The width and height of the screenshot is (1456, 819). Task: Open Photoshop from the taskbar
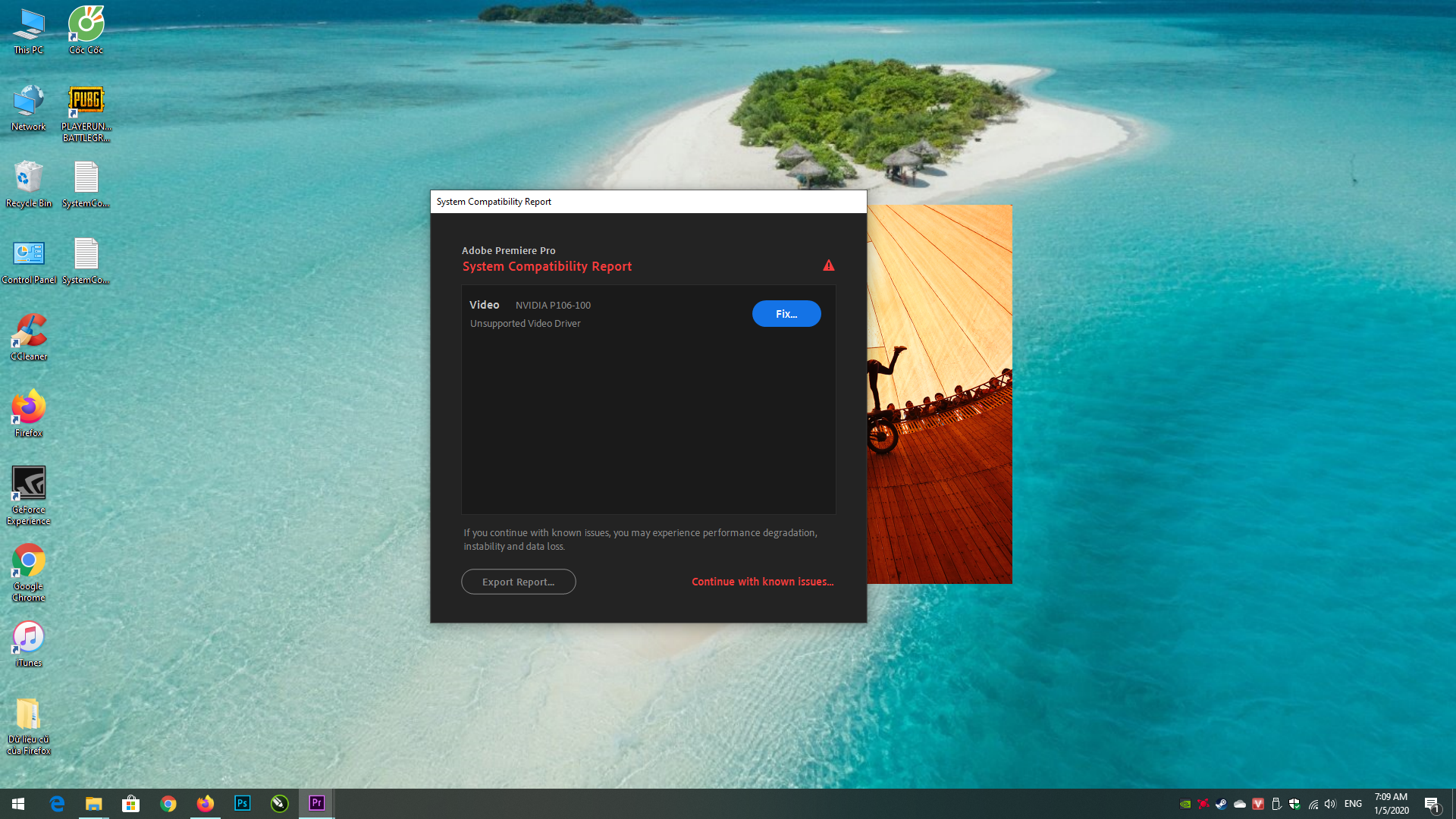tap(243, 803)
